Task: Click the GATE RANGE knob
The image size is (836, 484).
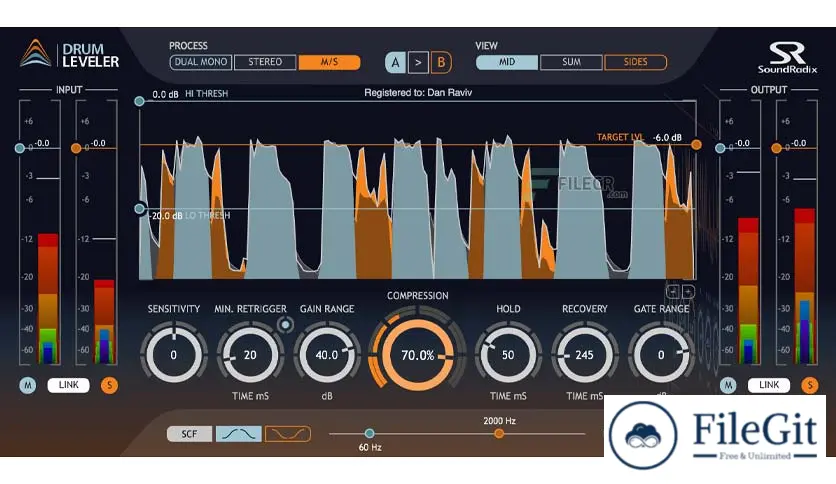Action: coord(661,354)
